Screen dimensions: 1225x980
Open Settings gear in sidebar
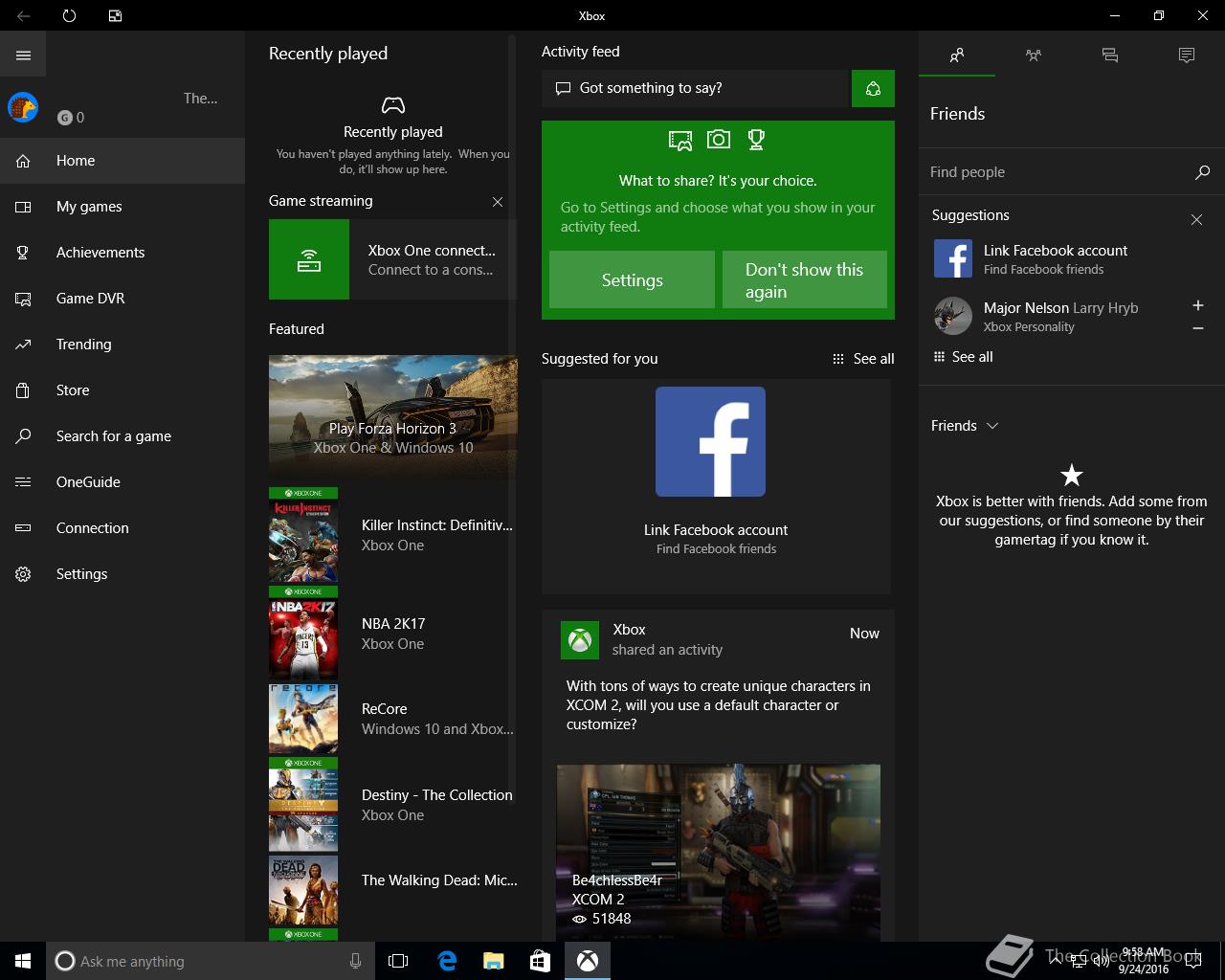tap(23, 574)
